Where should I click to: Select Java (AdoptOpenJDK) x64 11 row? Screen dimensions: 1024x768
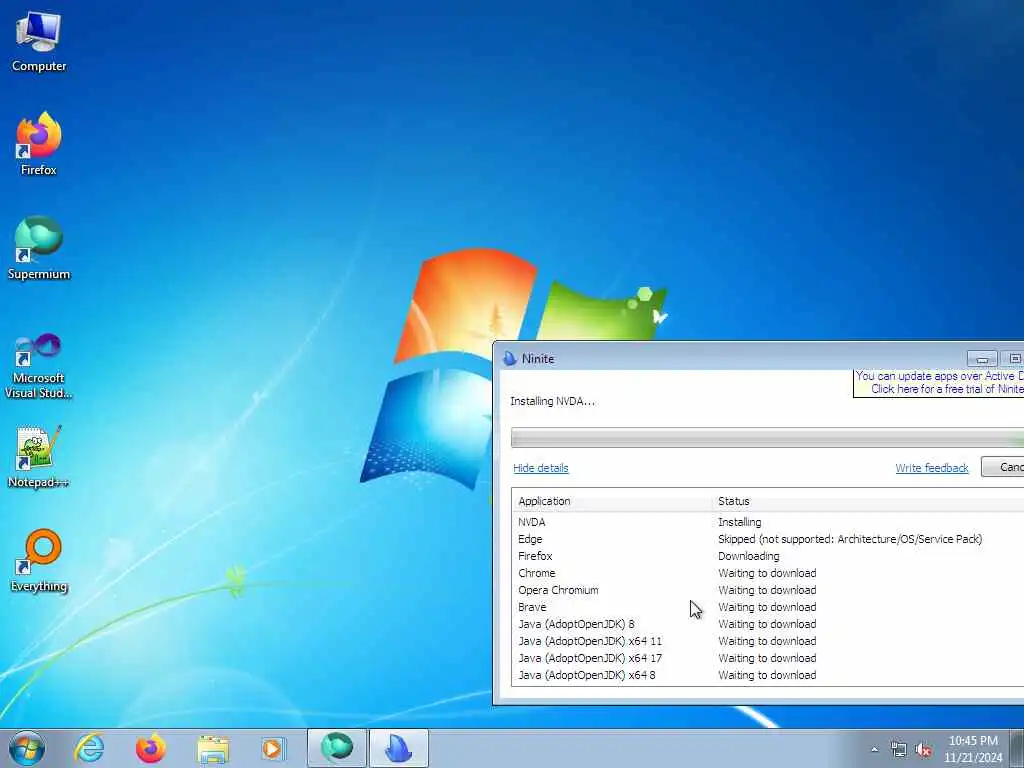pyautogui.click(x=767, y=641)
